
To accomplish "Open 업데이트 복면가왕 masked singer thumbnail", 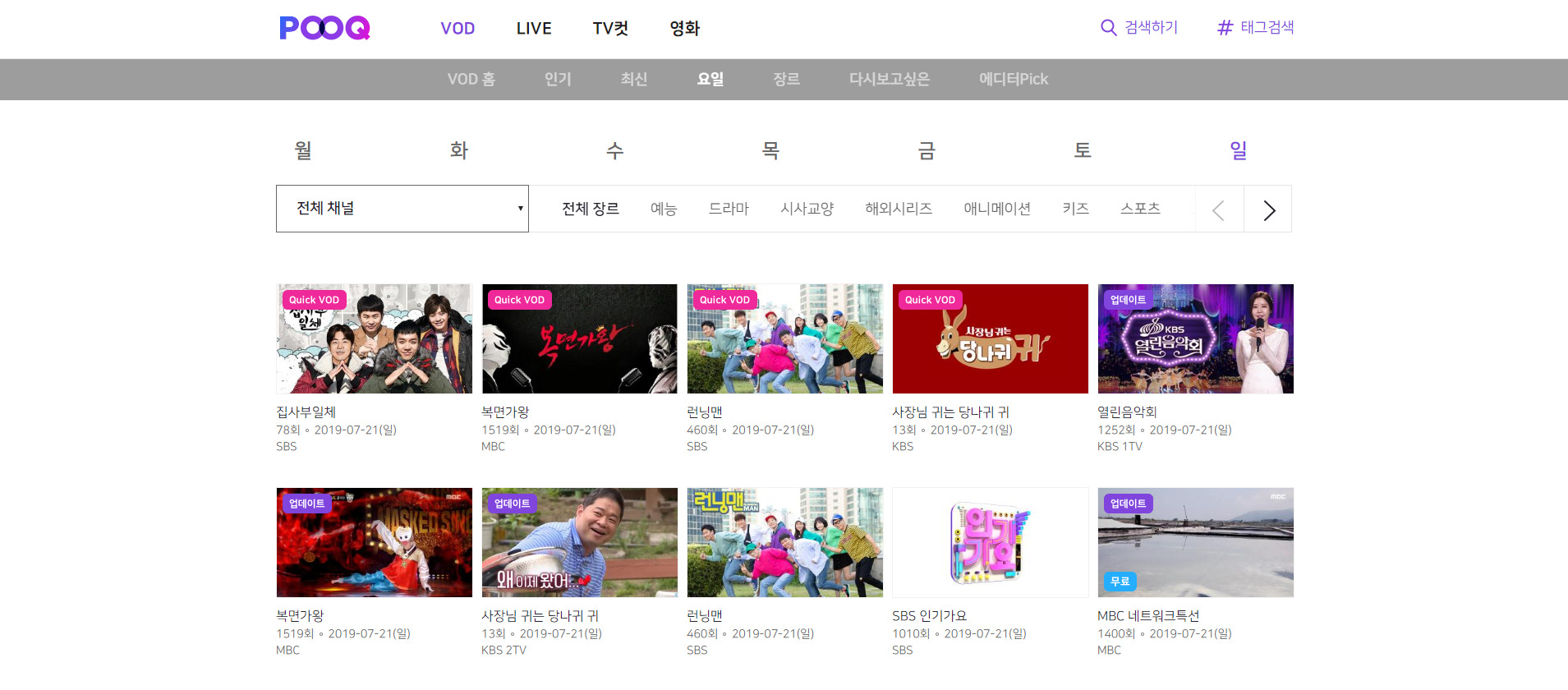I will tap(375, 542).
